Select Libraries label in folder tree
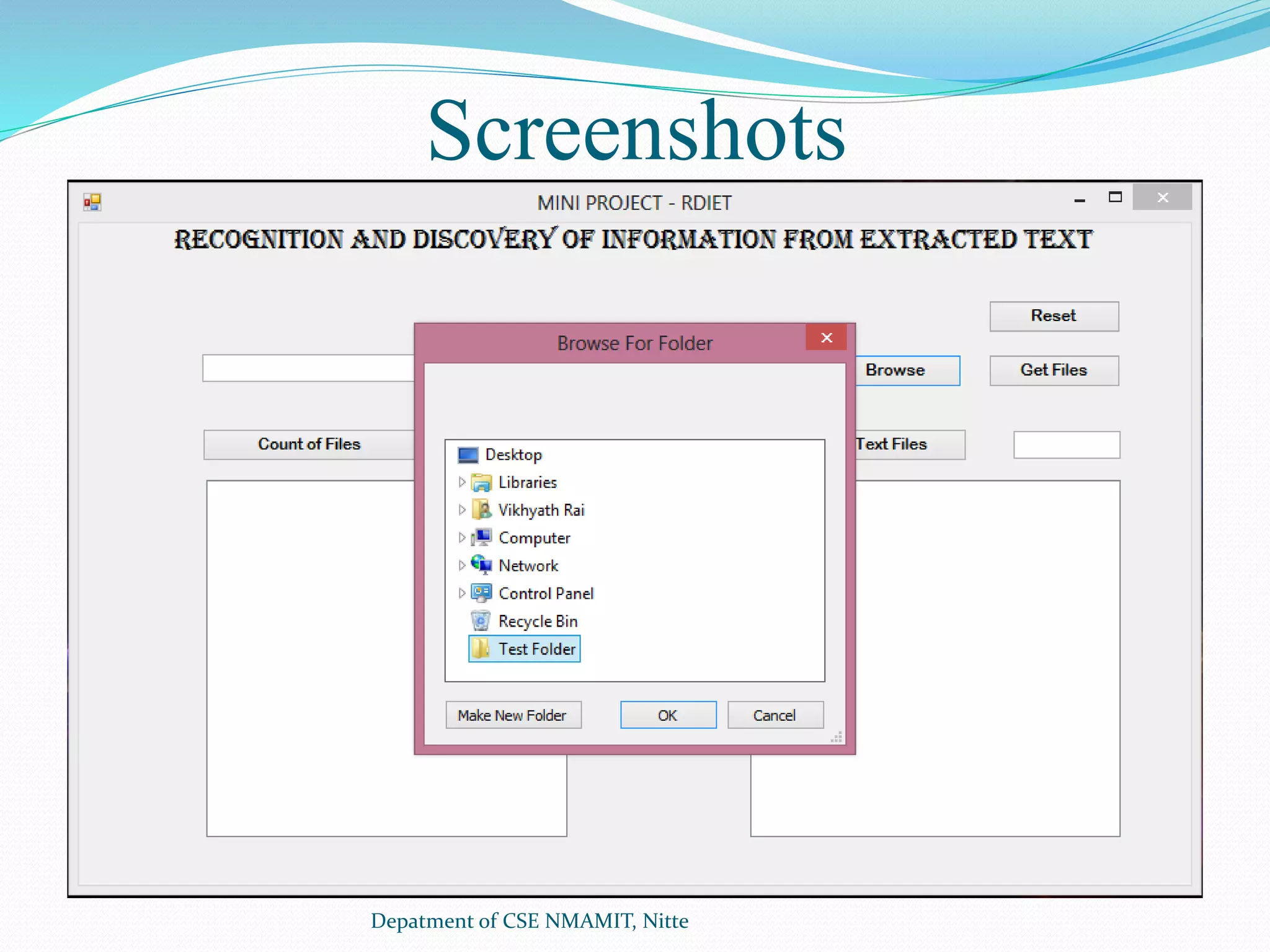 (528, 482)
